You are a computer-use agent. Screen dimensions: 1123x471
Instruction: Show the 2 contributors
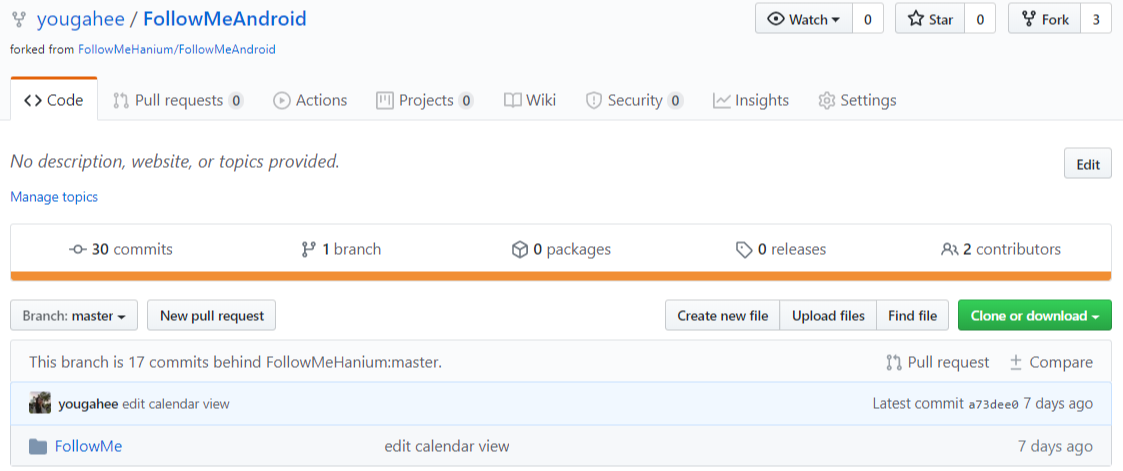click(1001, 249)
